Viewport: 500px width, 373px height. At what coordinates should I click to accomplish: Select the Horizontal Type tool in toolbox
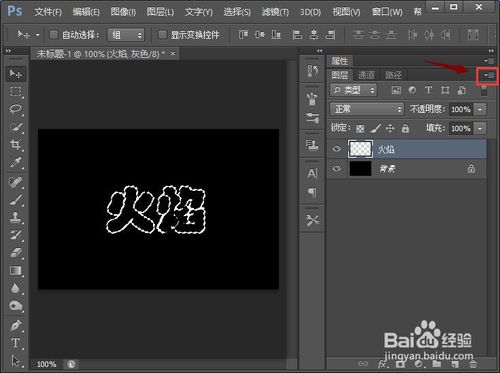coord(15,343)
